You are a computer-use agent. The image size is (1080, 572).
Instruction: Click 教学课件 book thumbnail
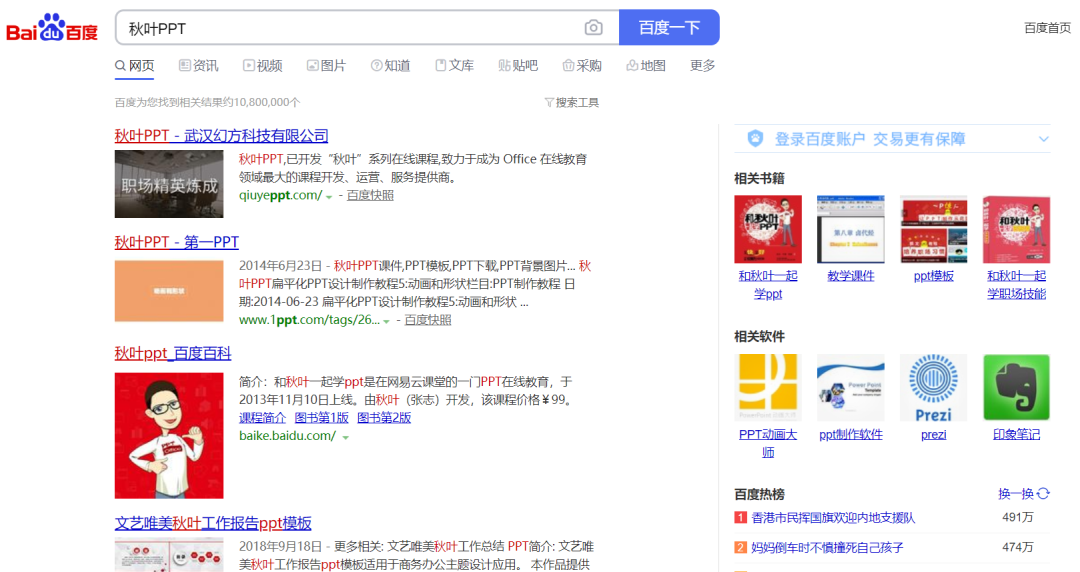(851, 229)
